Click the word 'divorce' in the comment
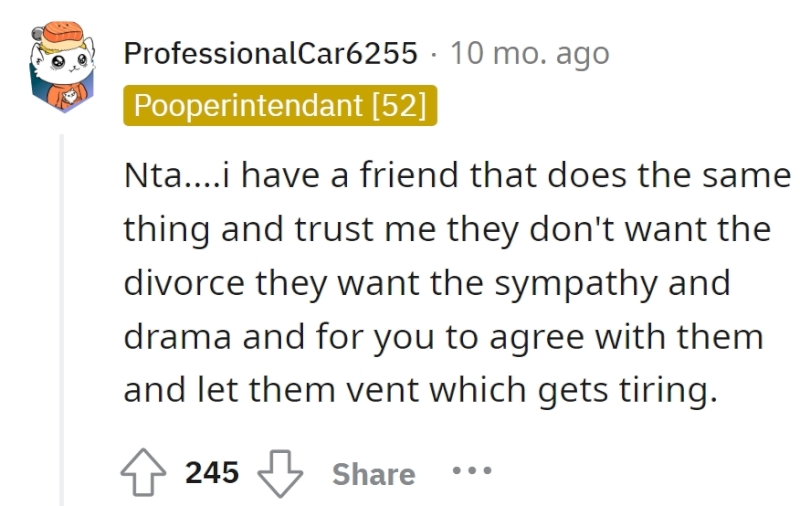The image size is (800, 506). [184, 283]
